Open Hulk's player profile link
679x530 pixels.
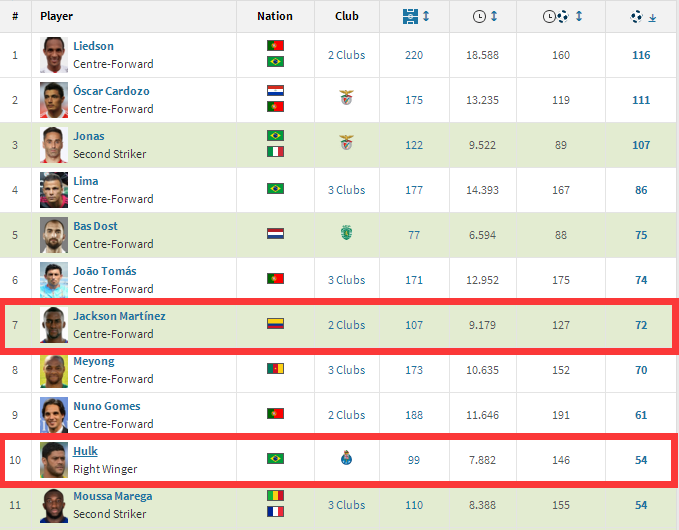[85, 451]
